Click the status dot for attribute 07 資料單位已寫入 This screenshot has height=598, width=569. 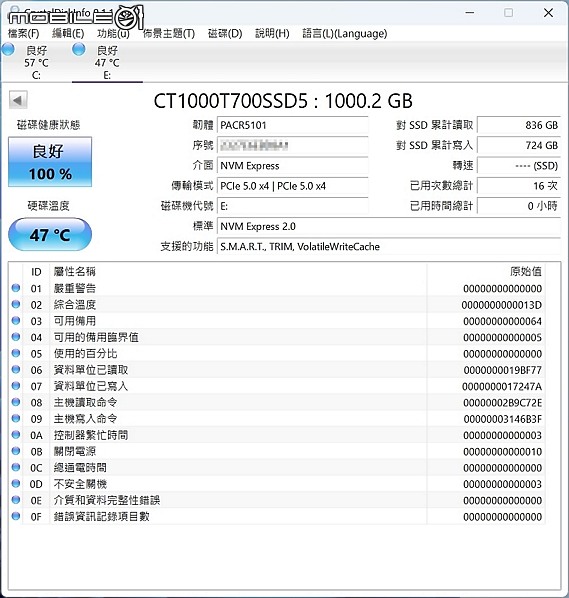pos(16,386)
